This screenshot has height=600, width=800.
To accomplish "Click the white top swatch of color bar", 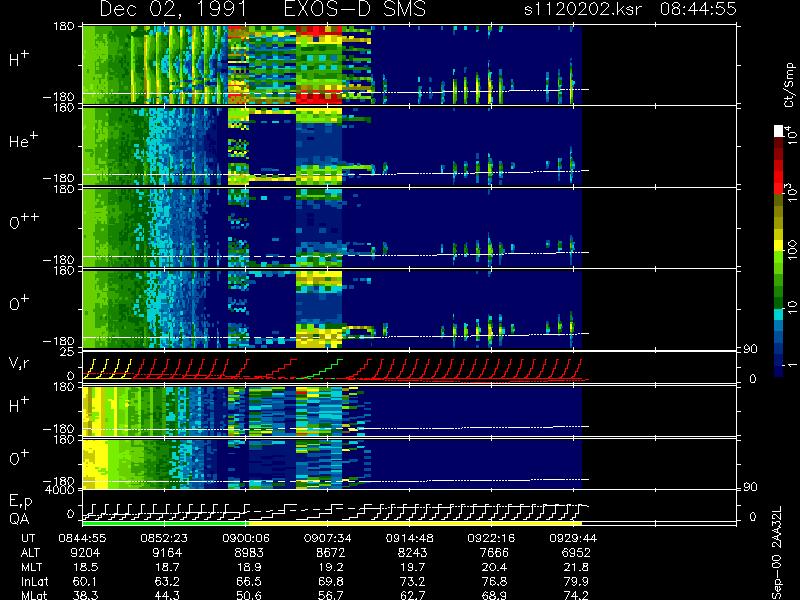I will [779, 131].
